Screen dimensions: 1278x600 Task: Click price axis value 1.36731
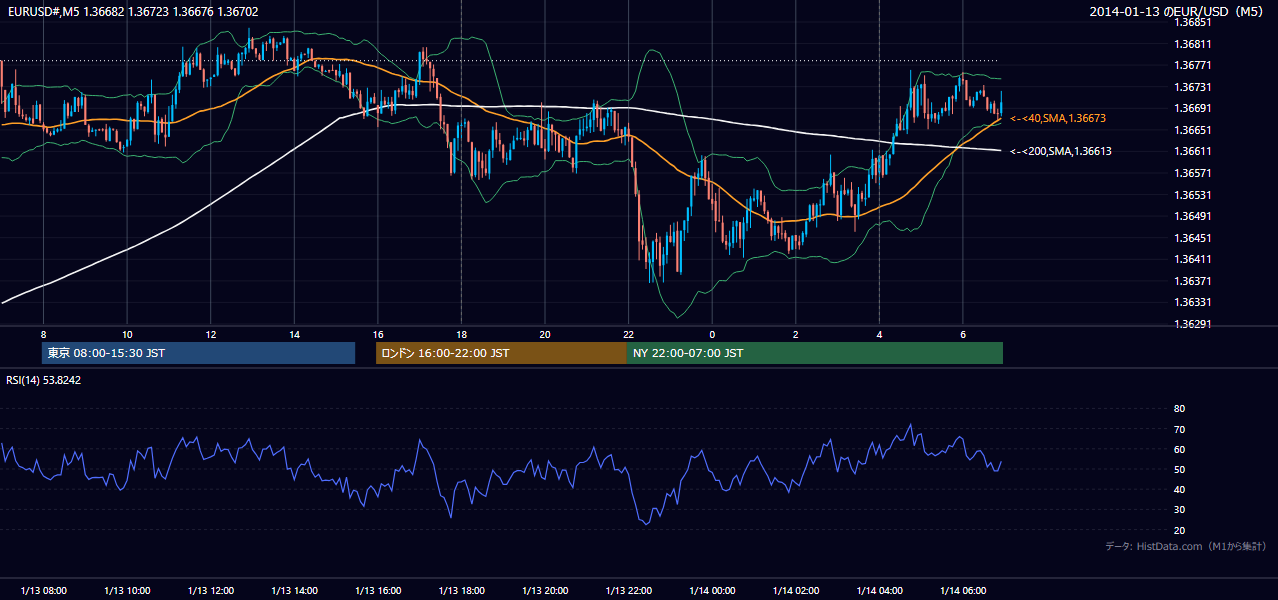coord(1193,87)
